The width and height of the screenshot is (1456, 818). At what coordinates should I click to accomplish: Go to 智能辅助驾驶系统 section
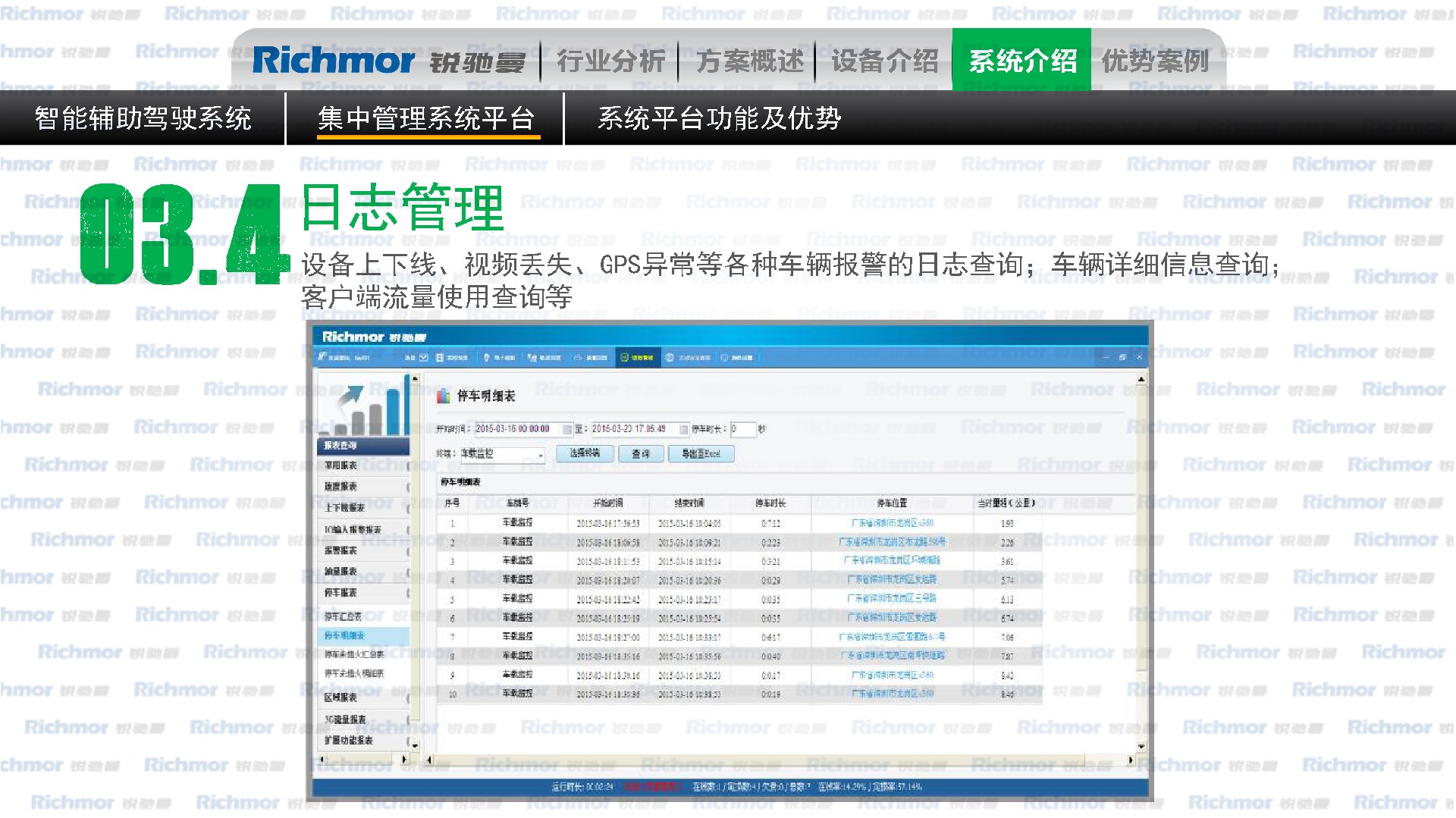143,118
